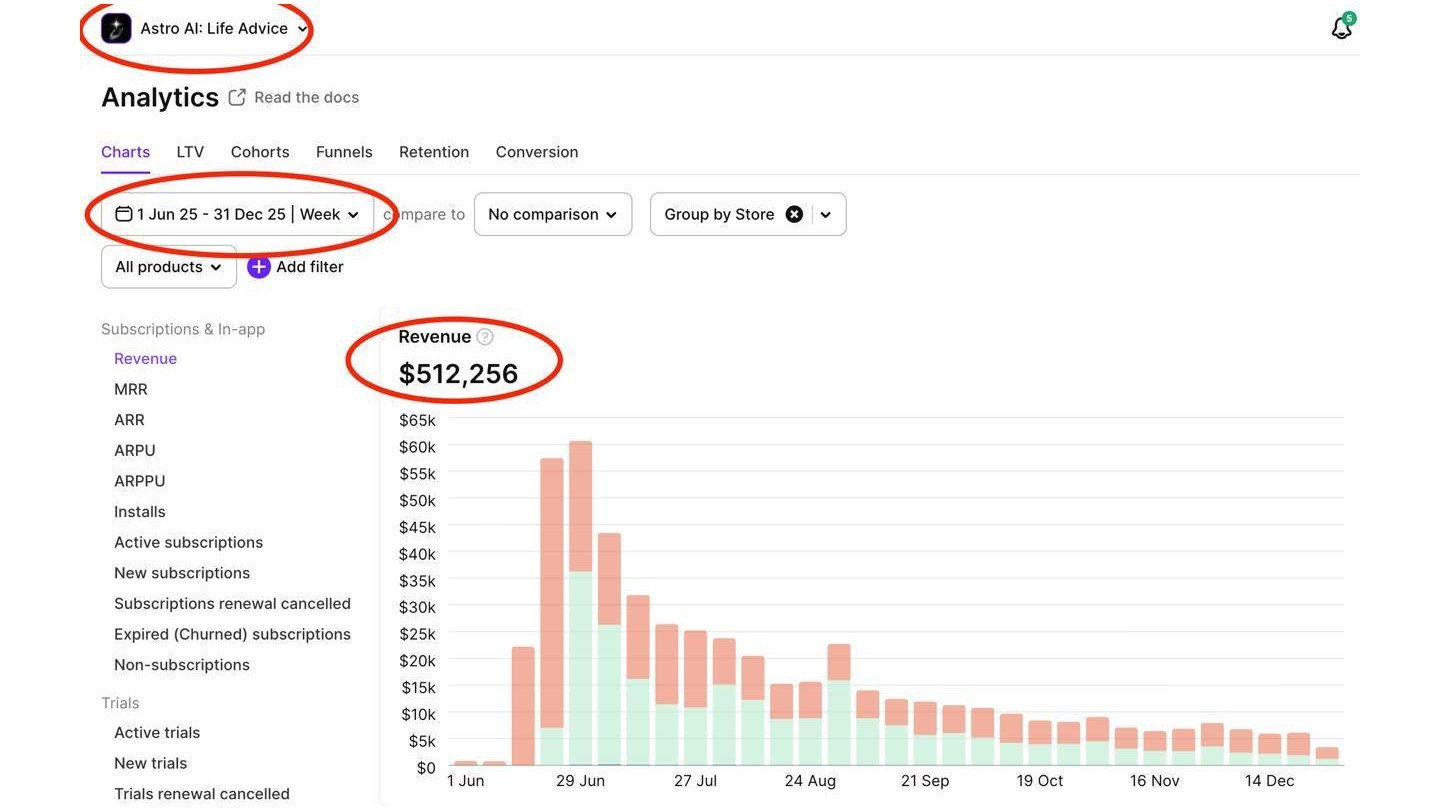1440x810 pixels.
Task: Follow the Read the docs link
Action: [x=306, y=97]
